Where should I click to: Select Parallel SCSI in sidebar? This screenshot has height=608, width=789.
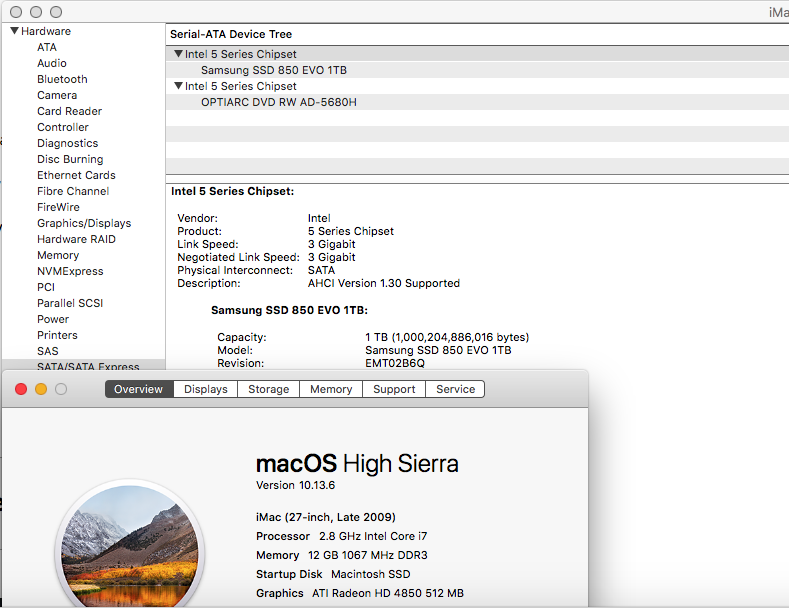tap(70, 303)
